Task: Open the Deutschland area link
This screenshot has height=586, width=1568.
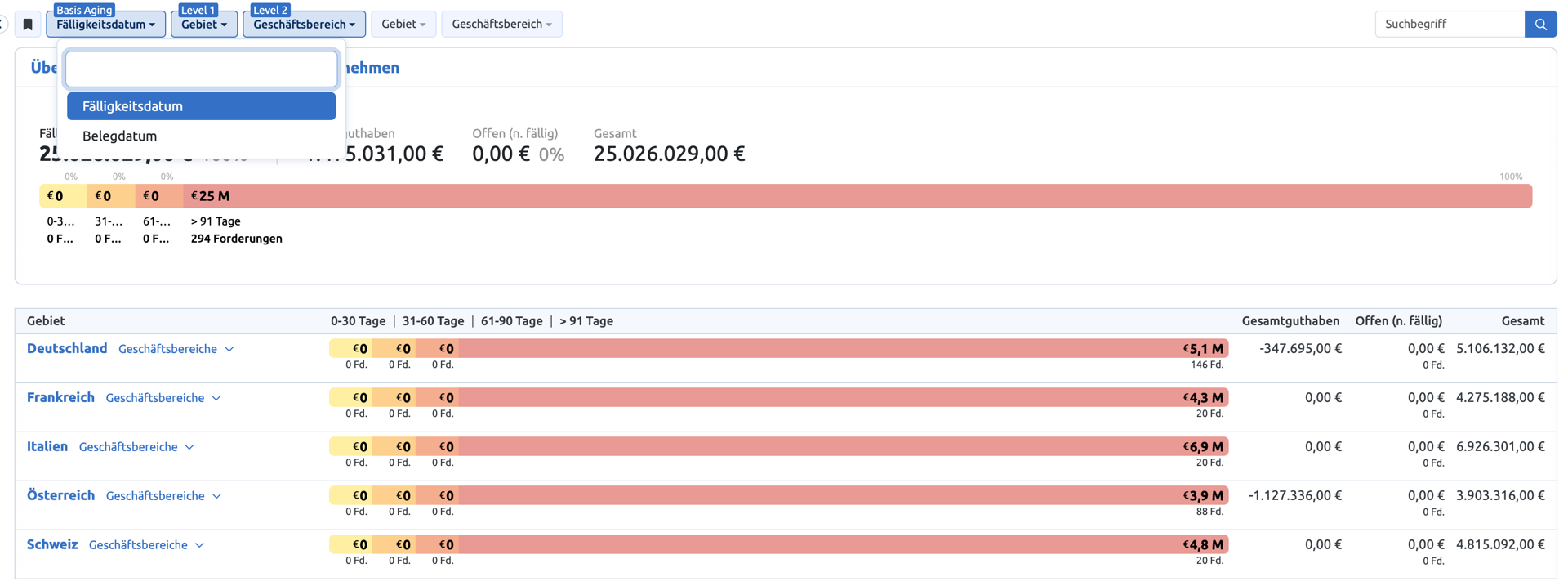Action: (x=67, y=348)
